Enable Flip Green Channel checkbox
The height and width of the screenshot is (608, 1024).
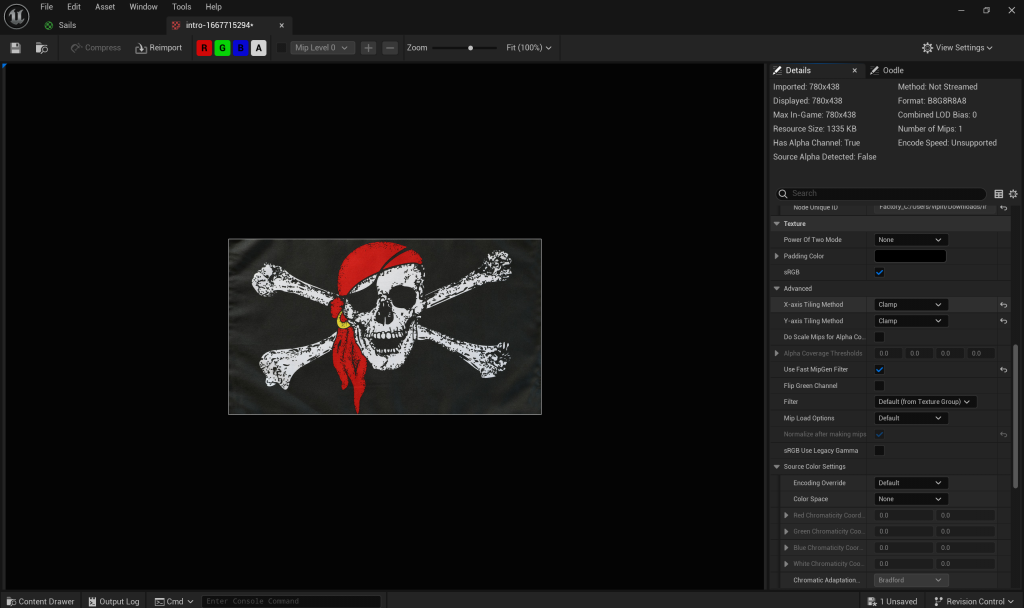pos(880,386)
